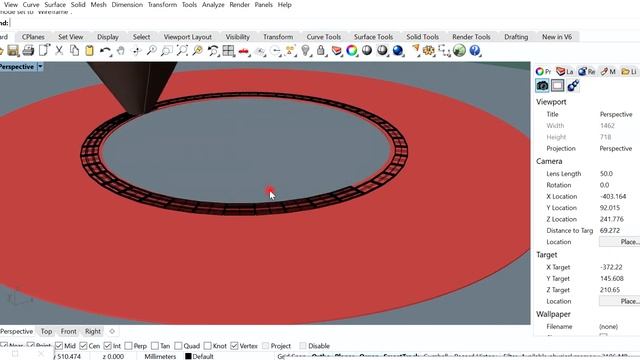The image size is (640, 360).
Task: Choose the Zoom Dynamic magnifier
Action: tap(151, 51)
